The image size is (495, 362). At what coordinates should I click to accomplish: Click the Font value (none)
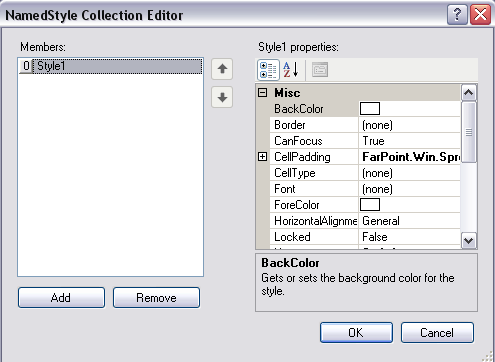tap(377, 189)
